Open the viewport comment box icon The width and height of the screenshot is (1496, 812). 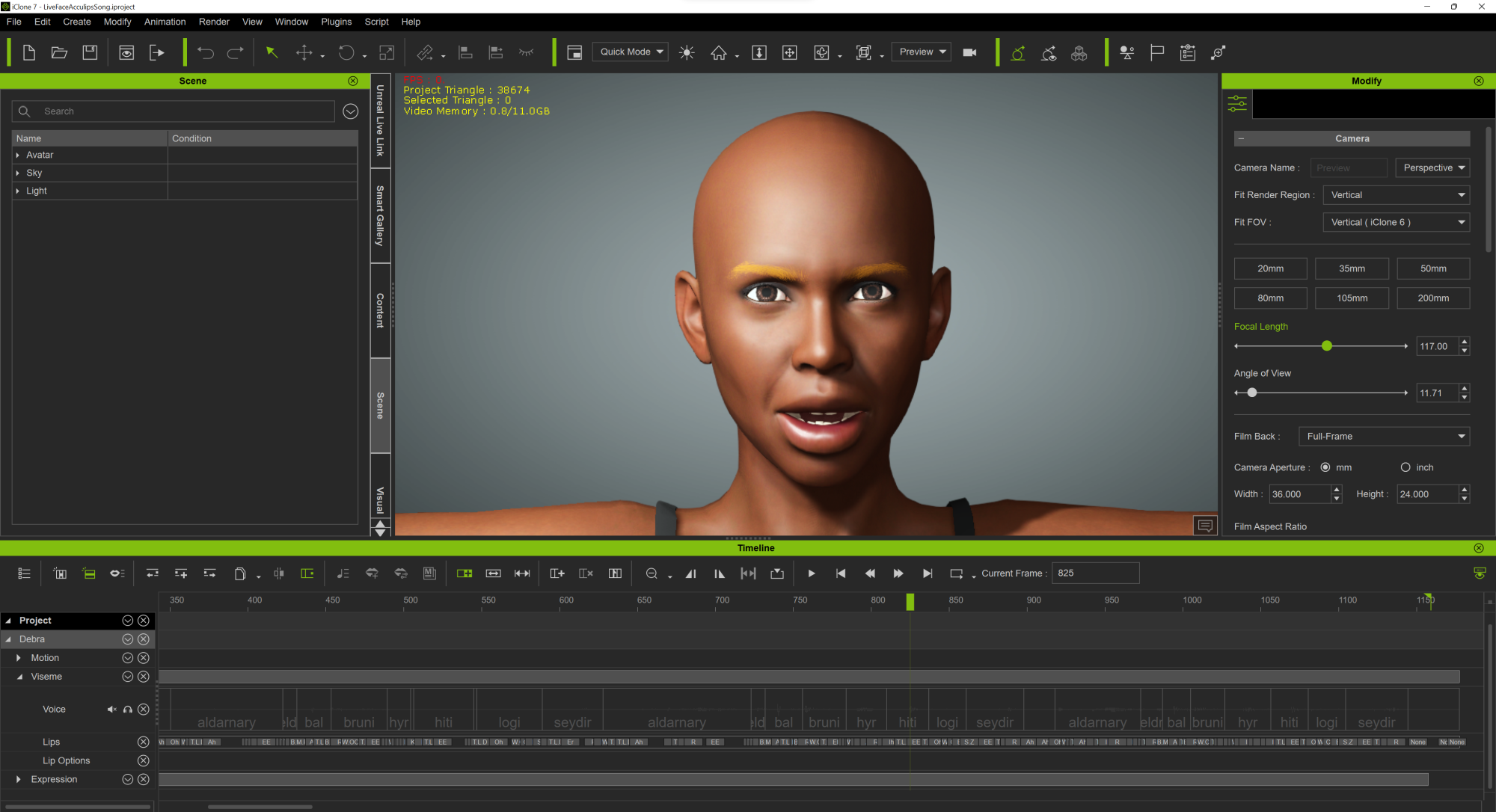tap(1205, 526)
